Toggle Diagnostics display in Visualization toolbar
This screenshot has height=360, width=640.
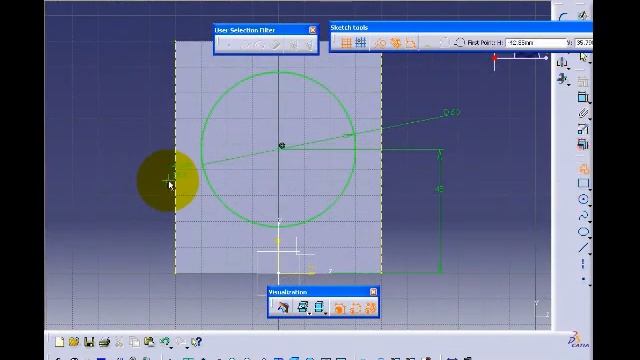339,308
